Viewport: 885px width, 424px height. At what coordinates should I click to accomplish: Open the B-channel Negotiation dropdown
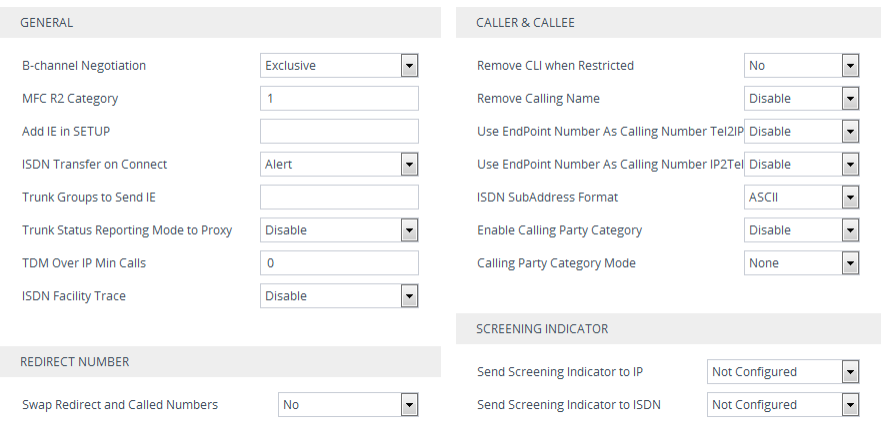click(339, 66)
